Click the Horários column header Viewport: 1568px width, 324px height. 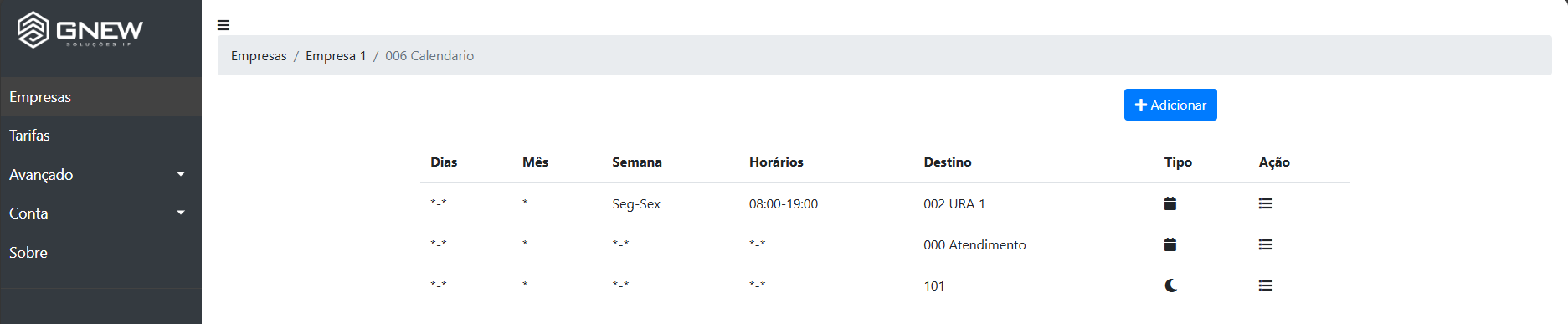(776, 162)
